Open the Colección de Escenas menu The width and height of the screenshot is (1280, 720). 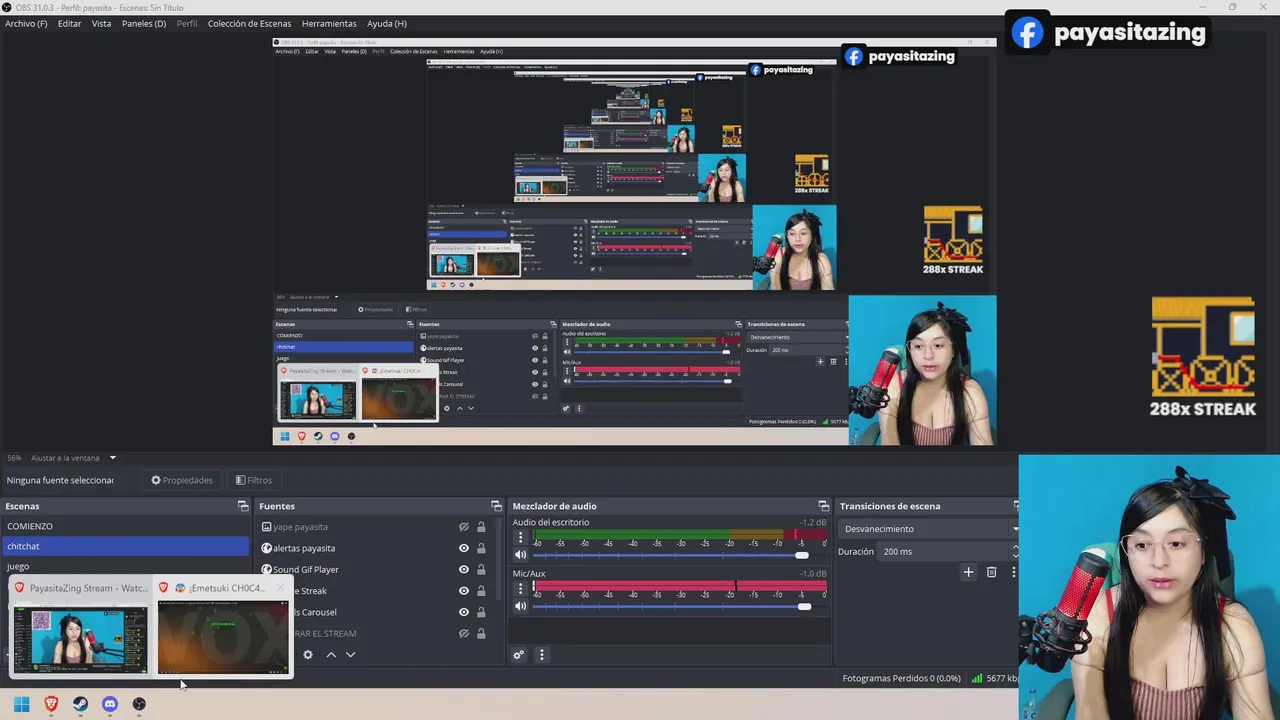249,23
